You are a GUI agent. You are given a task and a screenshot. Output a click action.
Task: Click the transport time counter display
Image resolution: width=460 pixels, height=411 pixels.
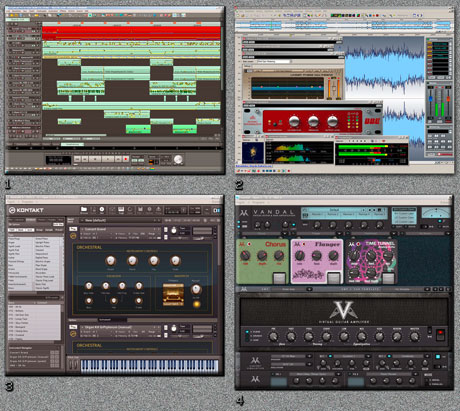point(58,160)
